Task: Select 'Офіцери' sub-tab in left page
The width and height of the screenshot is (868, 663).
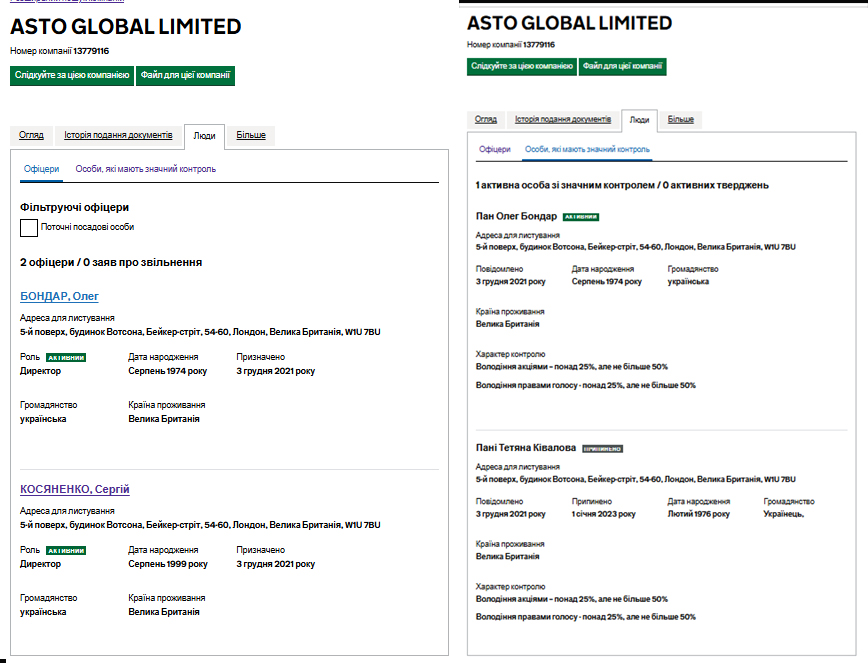Action: tap(41, 169)
